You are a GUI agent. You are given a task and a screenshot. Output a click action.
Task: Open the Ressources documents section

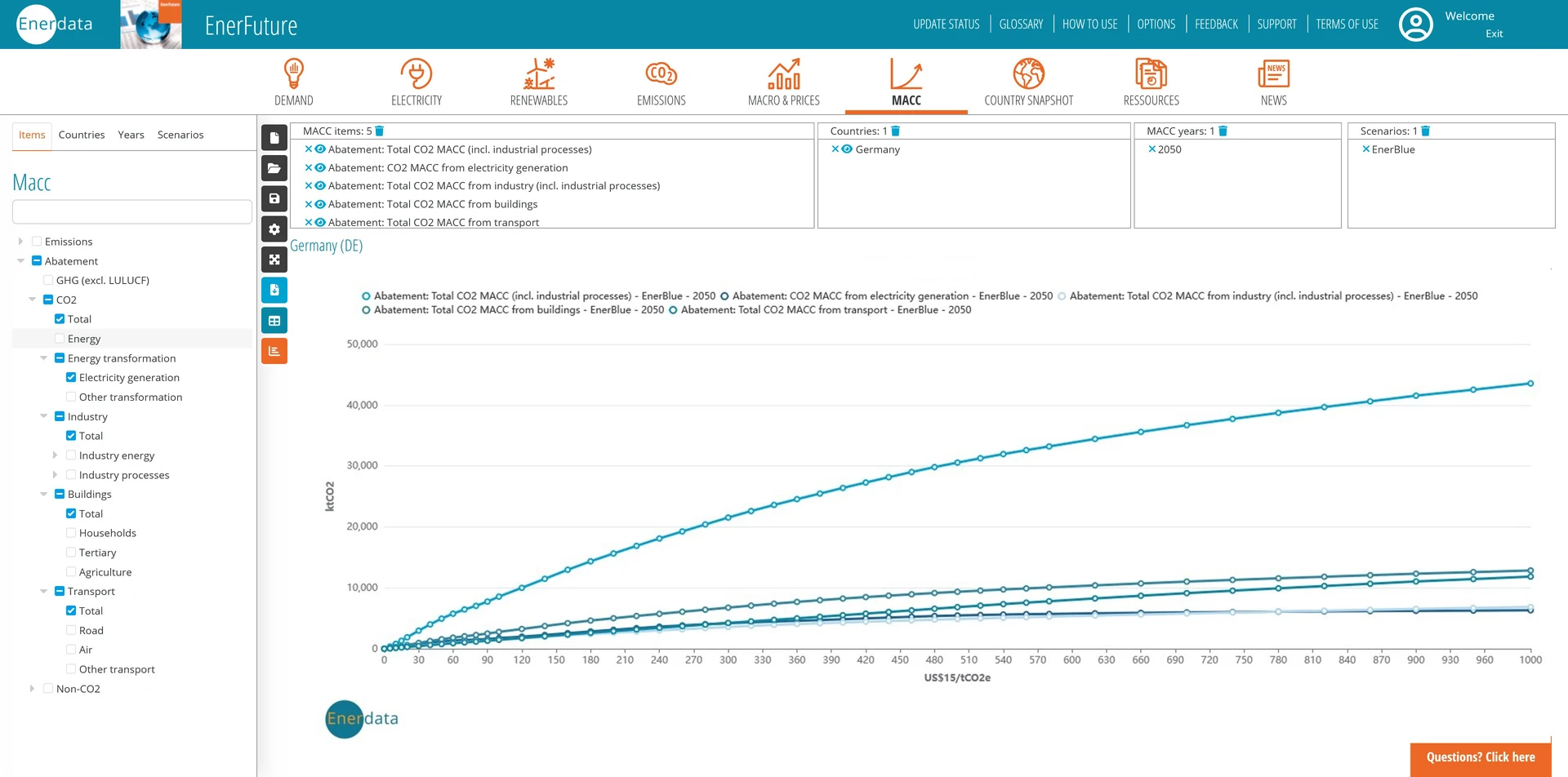[x=1151, y=82]
